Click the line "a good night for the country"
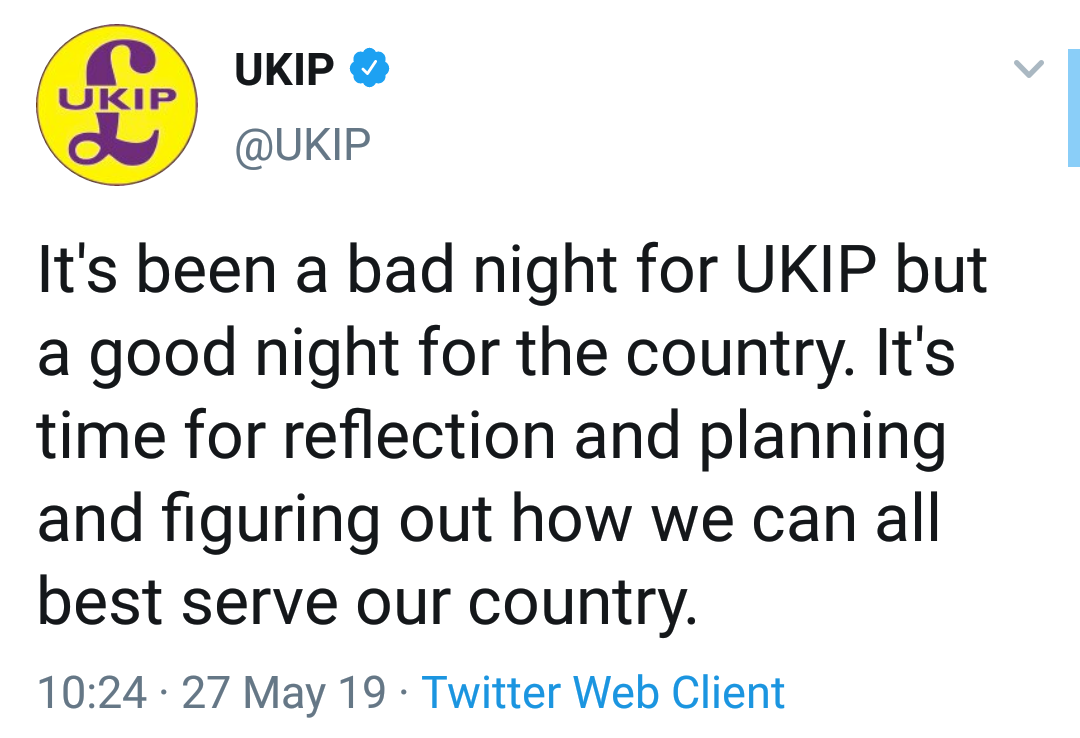 [x=496, y=355]
